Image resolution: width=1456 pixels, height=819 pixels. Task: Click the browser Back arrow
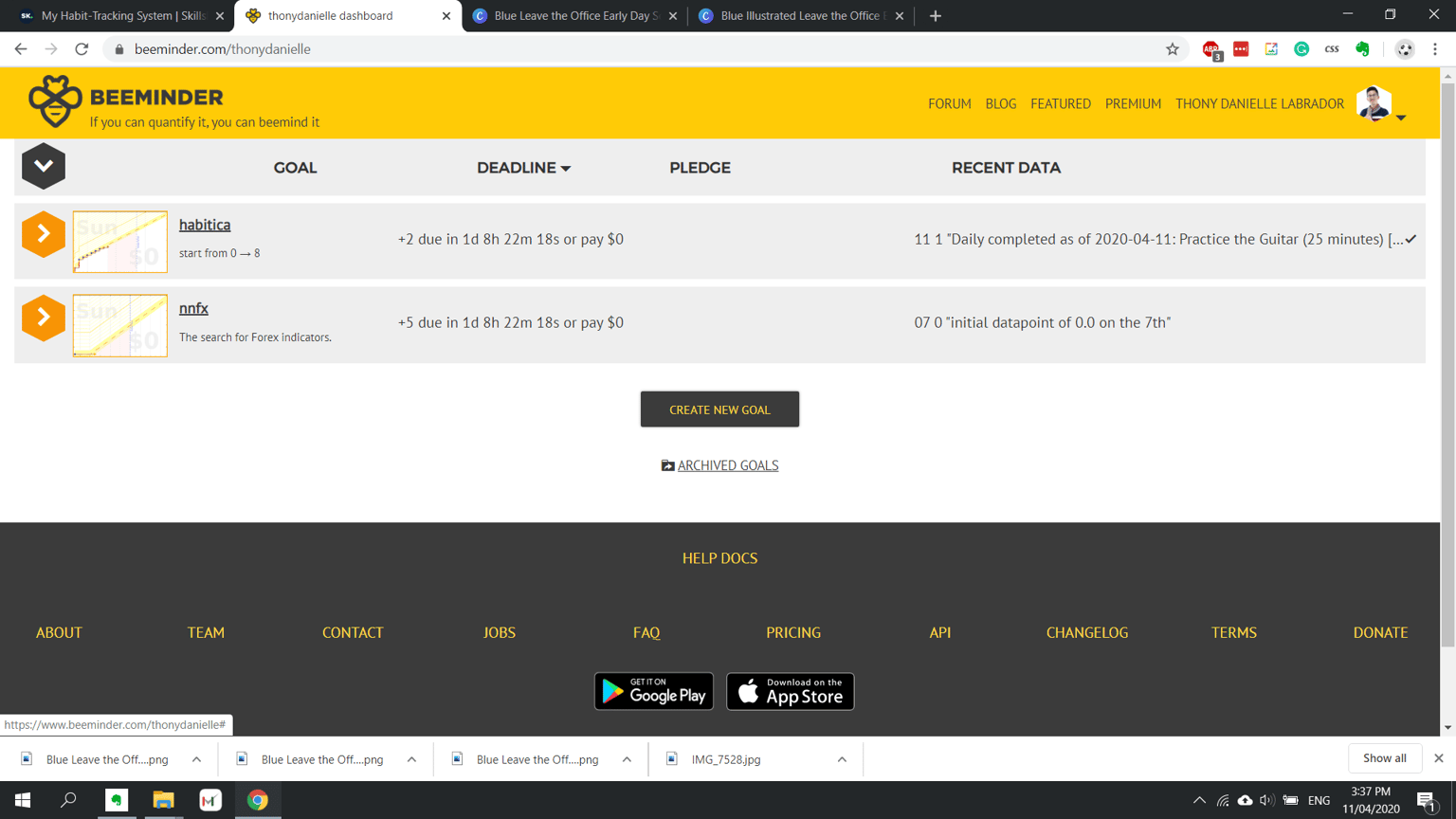pos(21,49)
